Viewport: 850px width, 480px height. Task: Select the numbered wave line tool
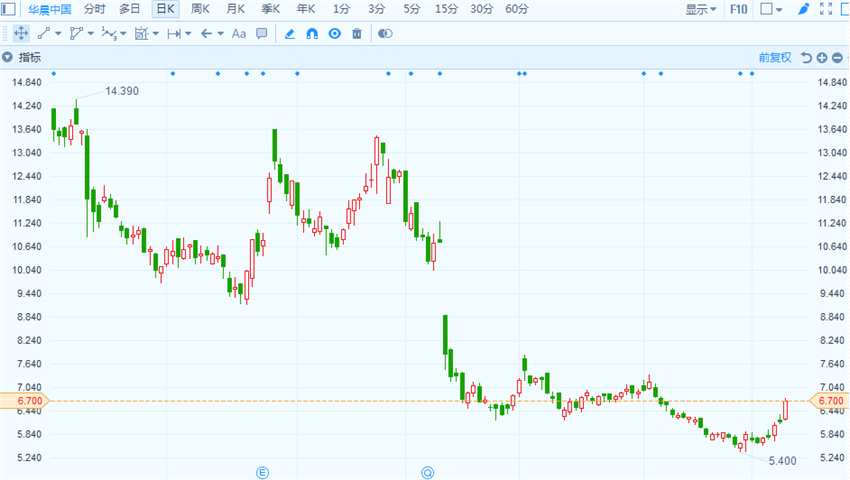click(x=108, y=34)
